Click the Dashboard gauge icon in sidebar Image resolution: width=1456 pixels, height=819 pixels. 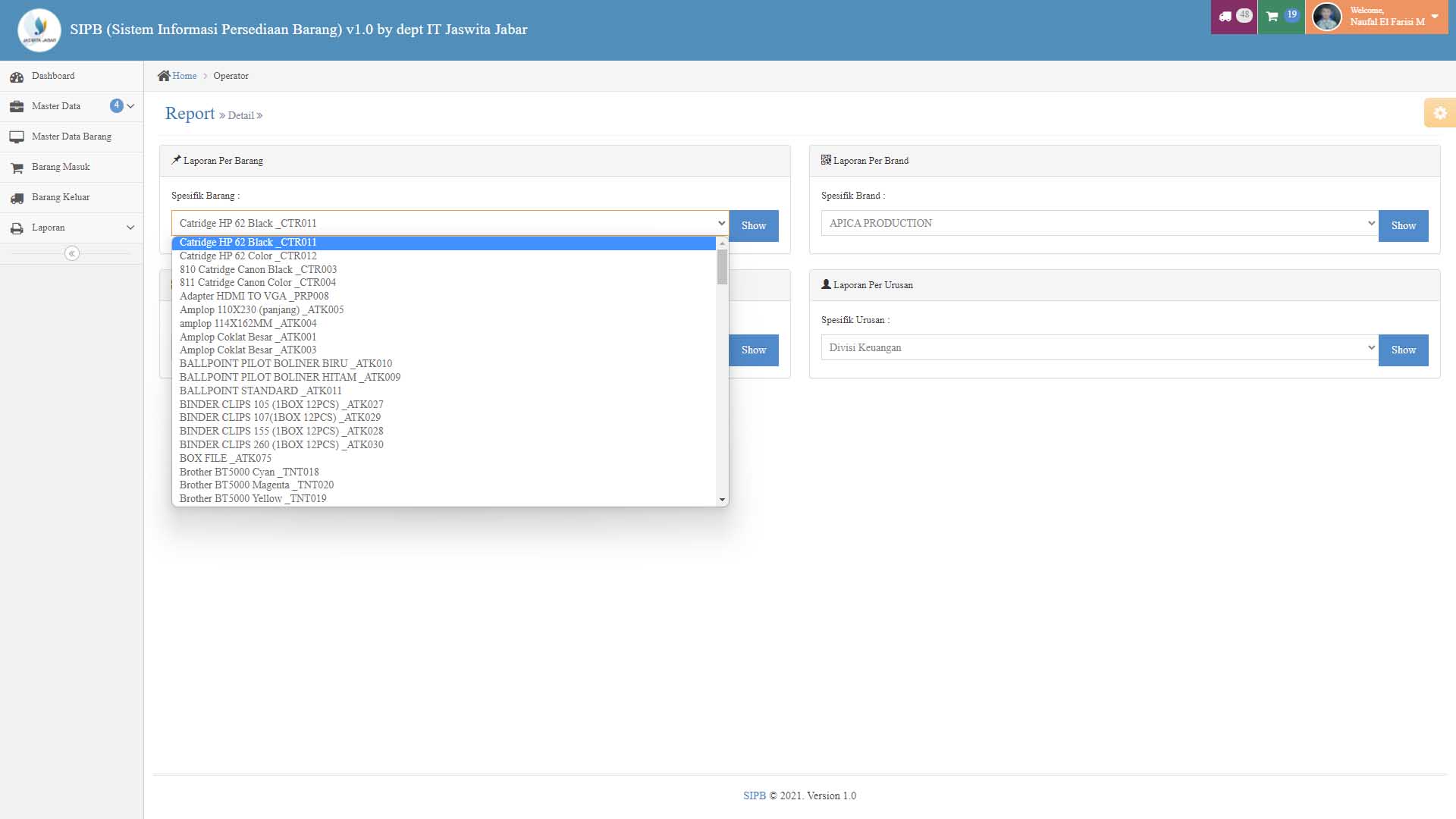[x=17, y=77]
